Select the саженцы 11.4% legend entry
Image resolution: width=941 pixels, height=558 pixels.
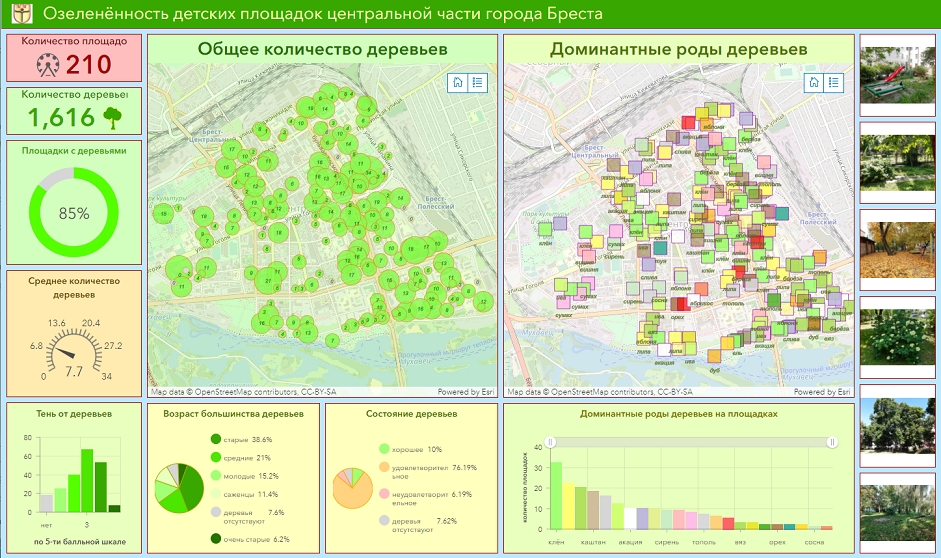pyautogui.click(x=245, y=494)
